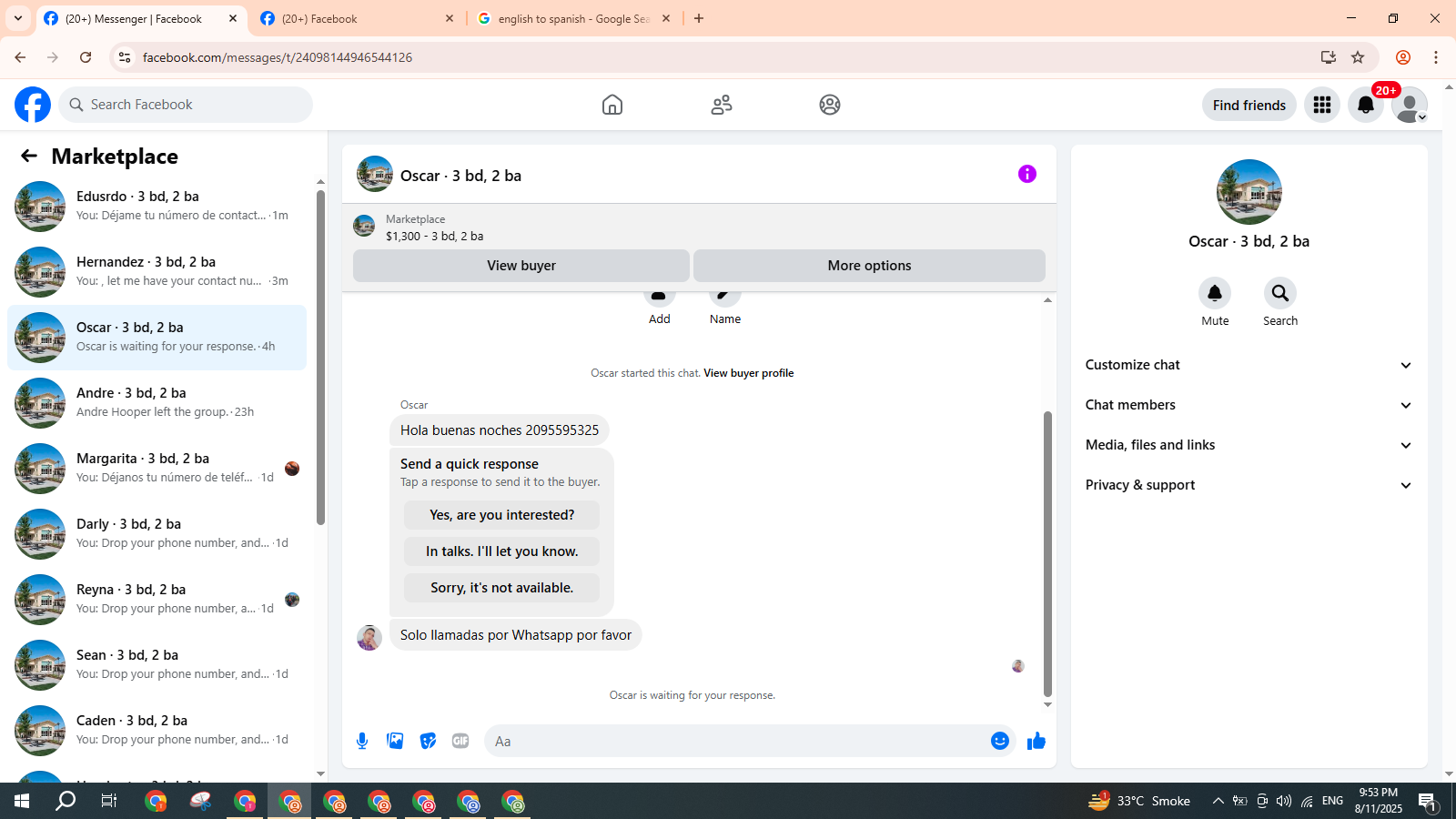Attach a photo or file

(395, 741)
